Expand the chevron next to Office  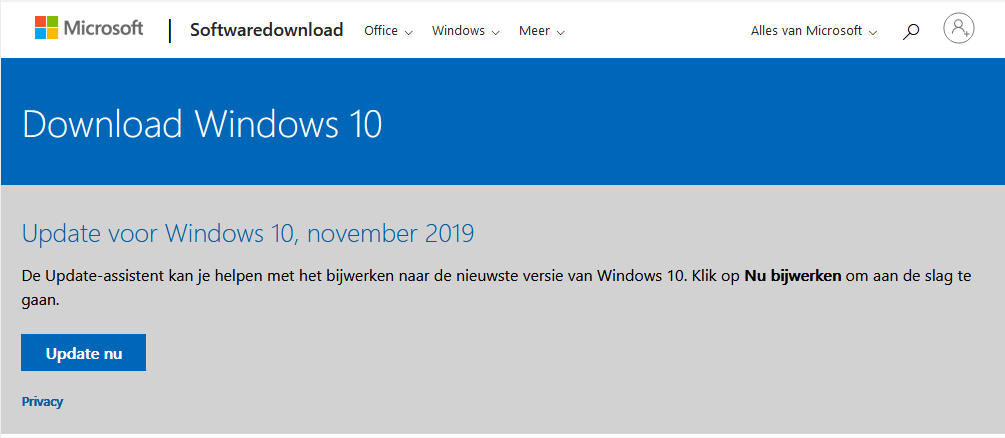(x=408, y=32)
